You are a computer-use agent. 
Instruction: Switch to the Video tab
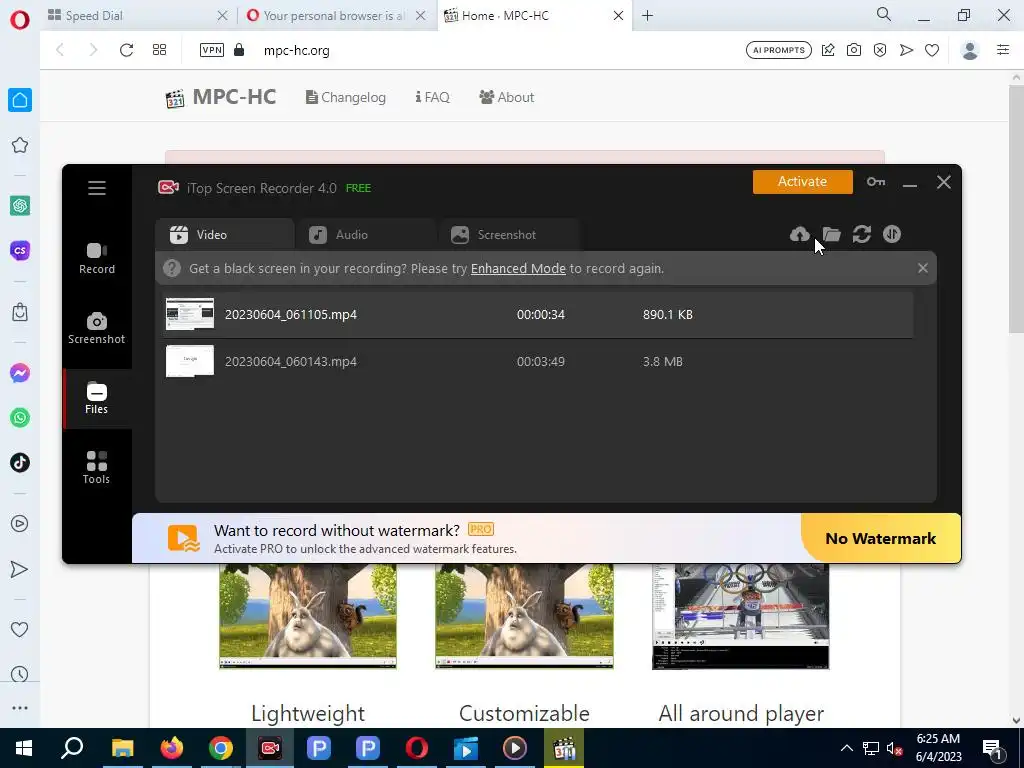pos(225,234)
